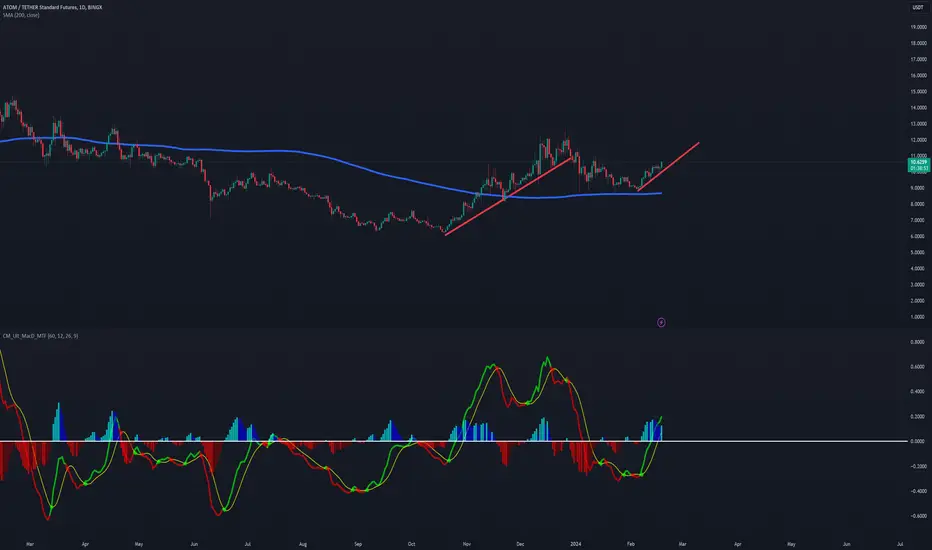Open the CM_Ult_MacD_MTF indicator legend
Image resolution: width=932 pixels, height=550 pixels.
tap(40, 336)
